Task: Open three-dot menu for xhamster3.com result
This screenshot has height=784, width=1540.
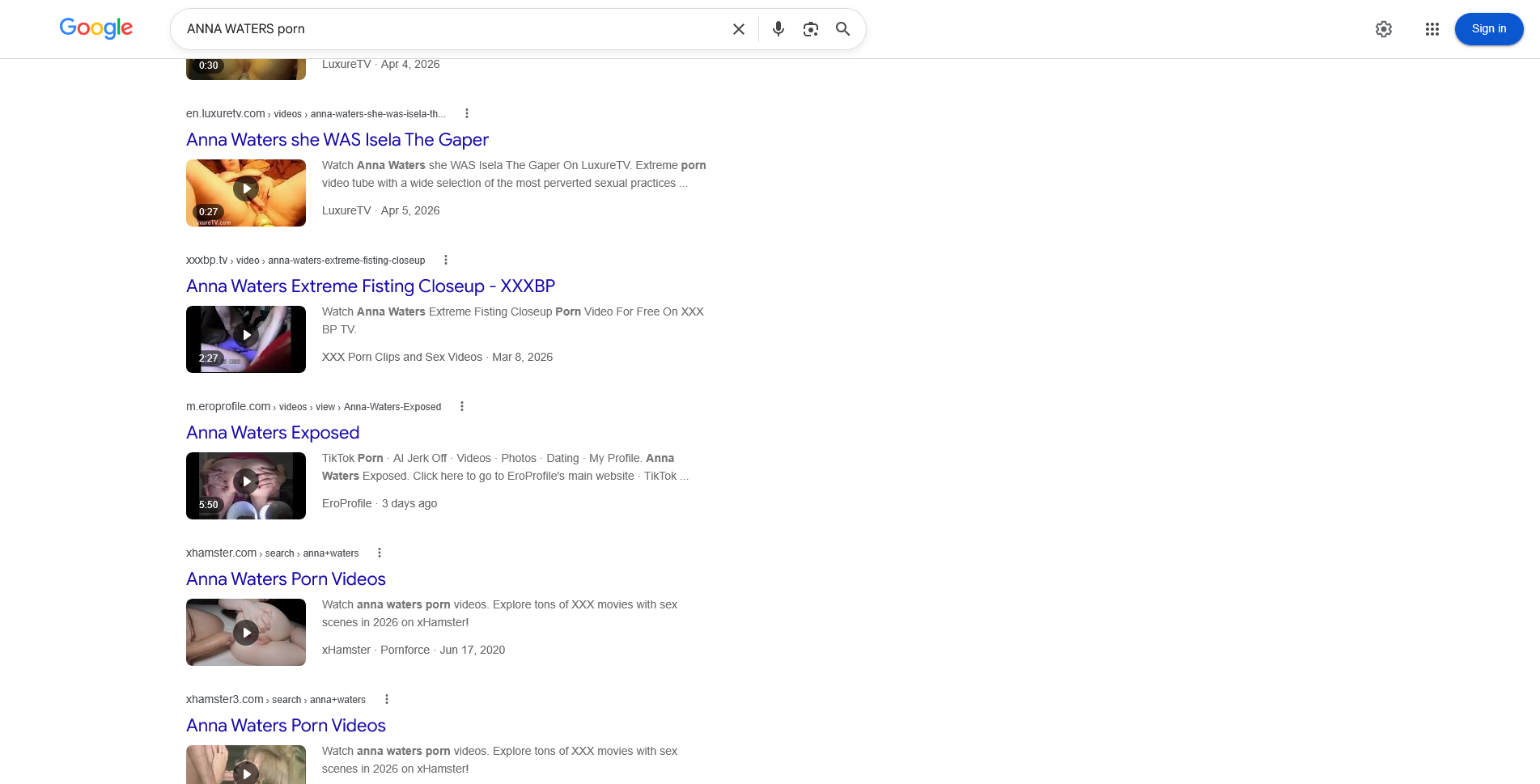Action: click(x=387, y=699)
